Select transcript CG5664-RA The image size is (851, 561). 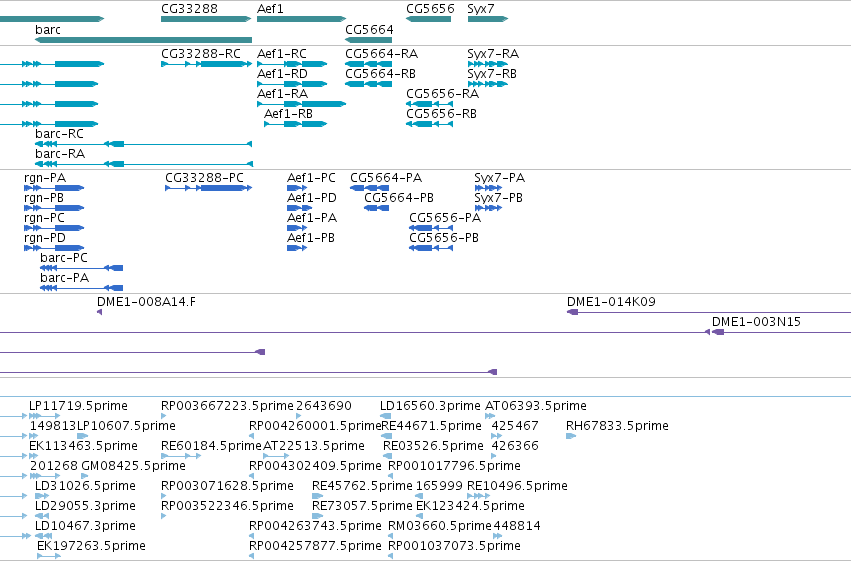click(382, 54)
